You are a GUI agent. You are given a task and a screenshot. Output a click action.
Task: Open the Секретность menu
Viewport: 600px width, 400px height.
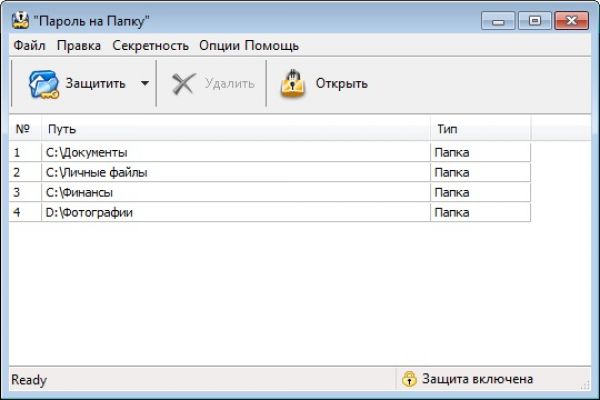tap(150, 46)
